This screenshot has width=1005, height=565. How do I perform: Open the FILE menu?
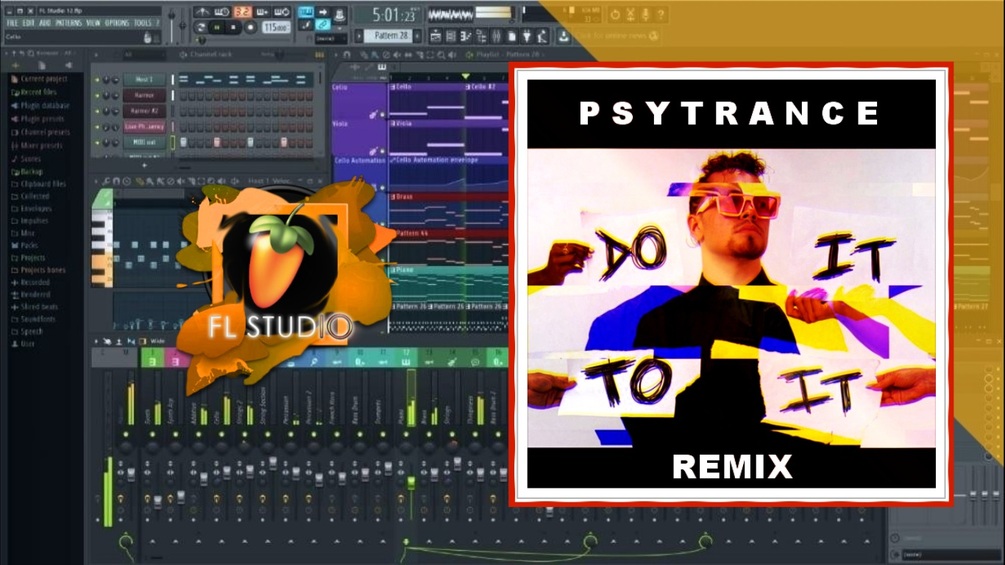click(12, 23)
